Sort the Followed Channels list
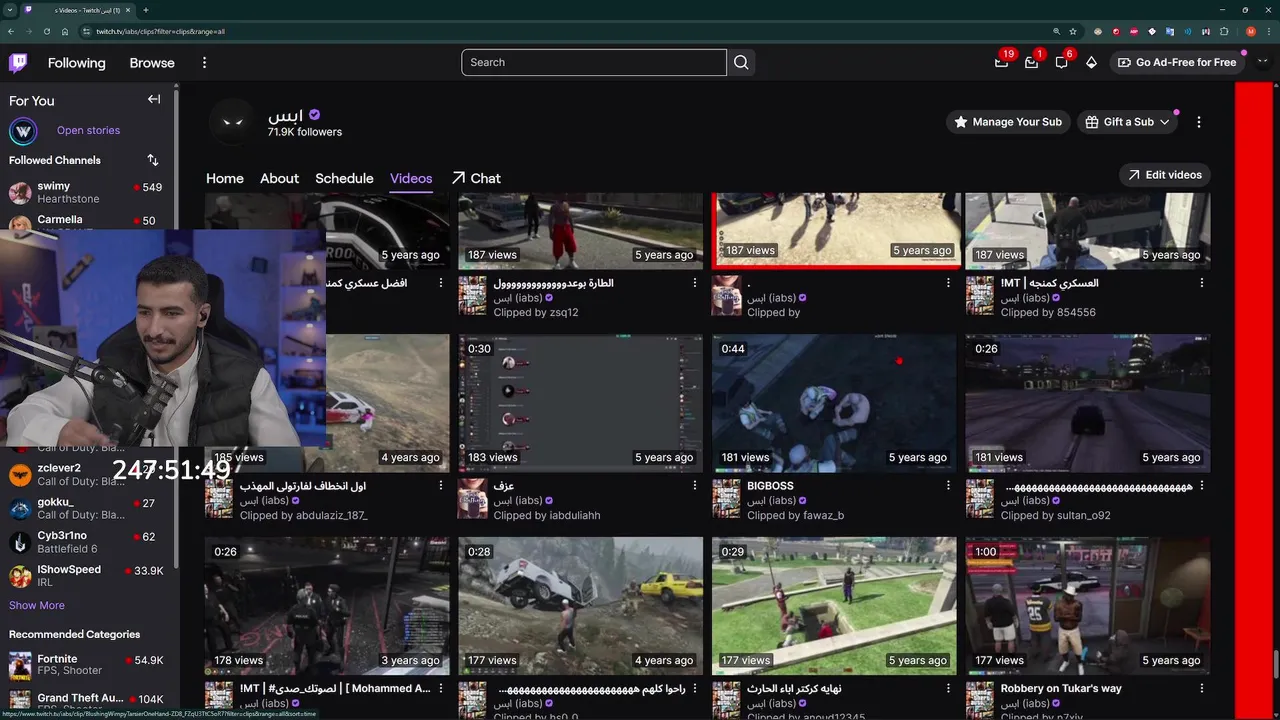The height and width of the screenshot is (720, 1280). click(x=153, y=160)
